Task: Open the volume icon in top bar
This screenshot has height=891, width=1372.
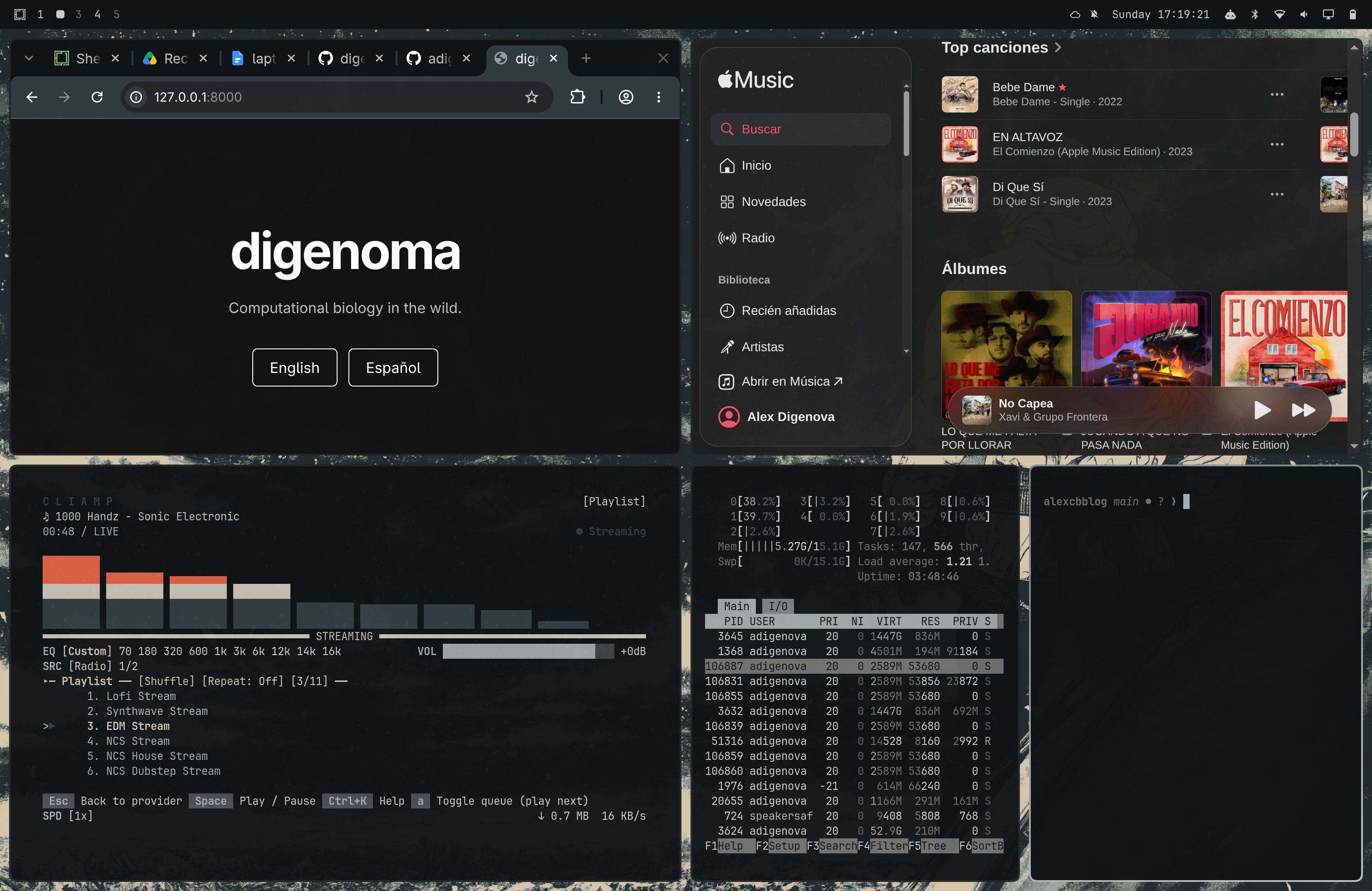Action: tap(1303, 15)
